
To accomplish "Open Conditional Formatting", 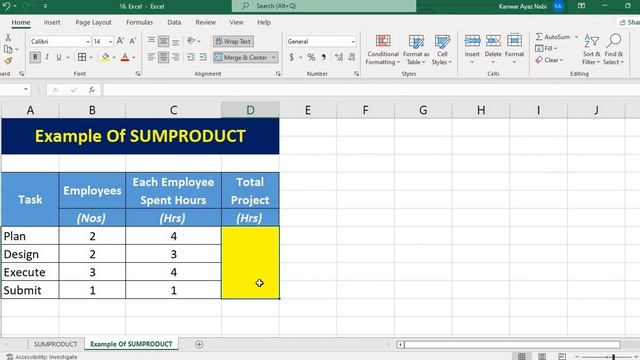I will click(x=382, y=49).
